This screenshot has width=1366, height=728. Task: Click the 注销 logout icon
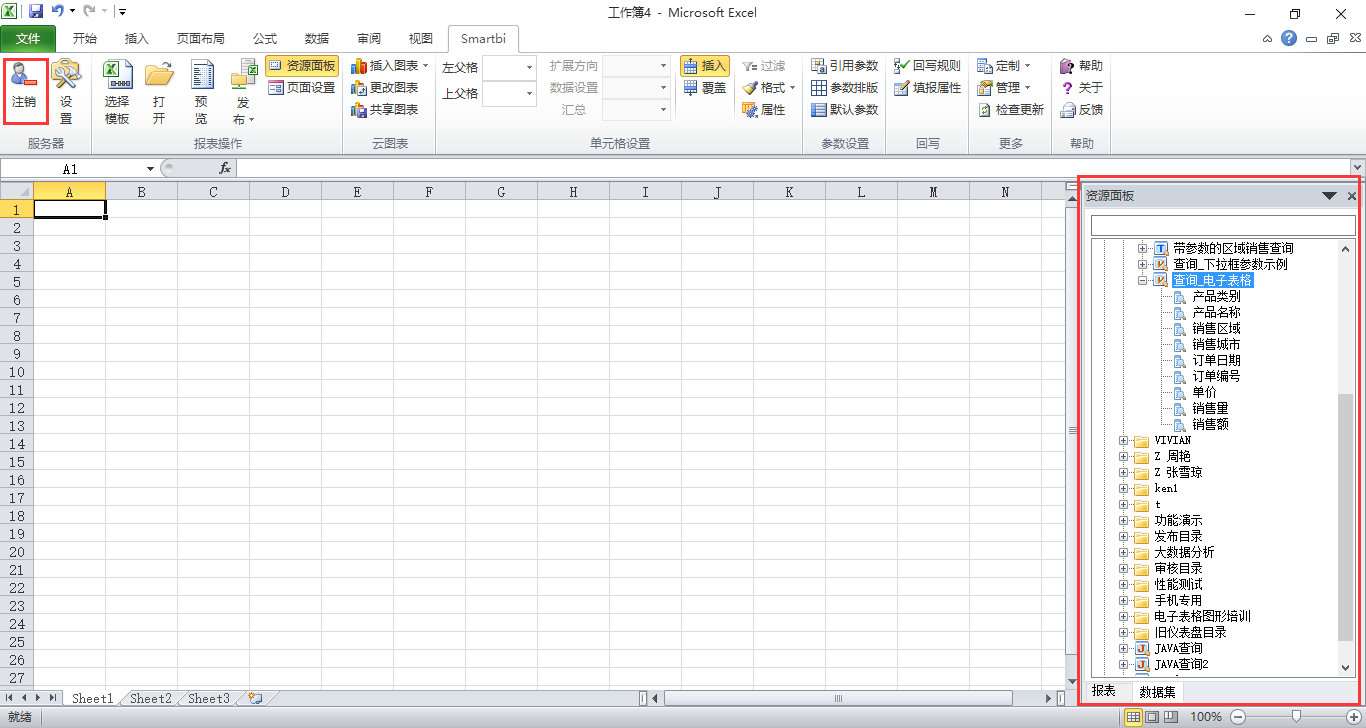(x=24, y=86)
